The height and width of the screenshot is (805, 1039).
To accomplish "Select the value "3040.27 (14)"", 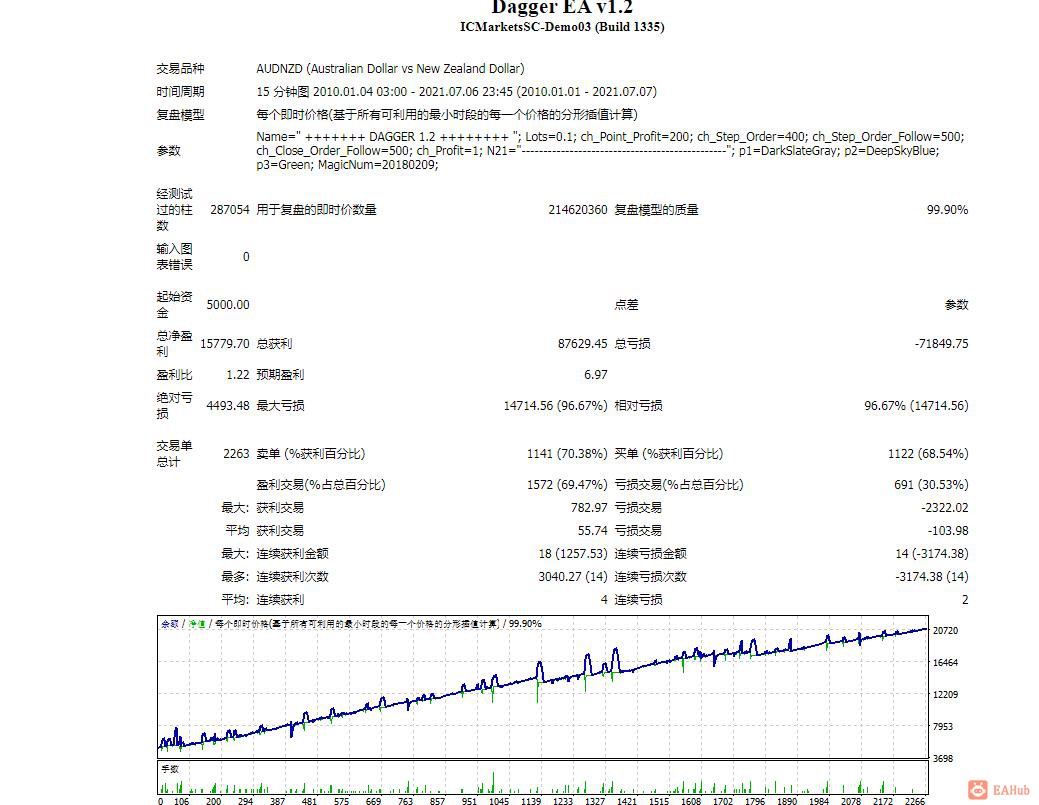I will pos(573,576).
